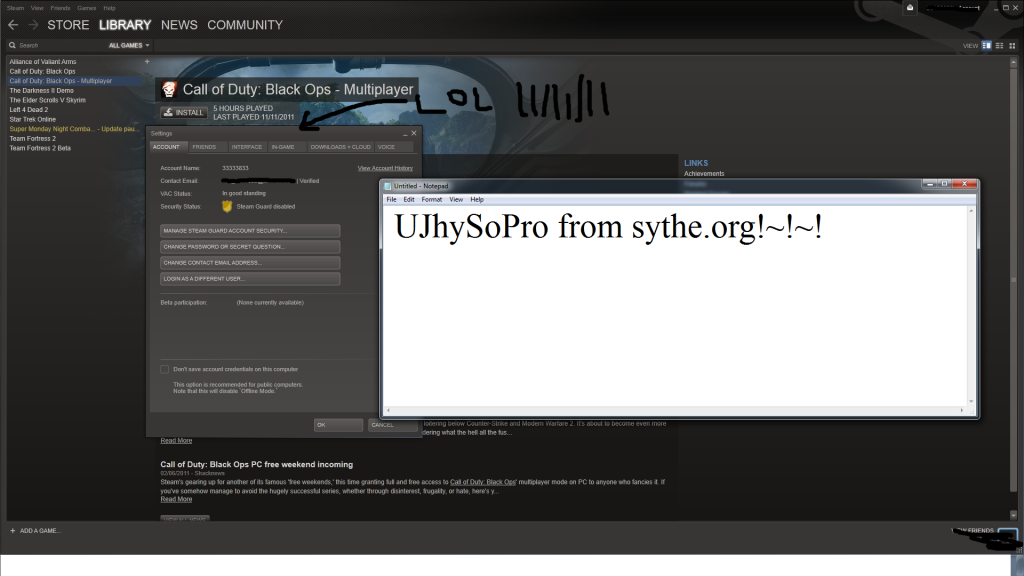Select Call of Duty: Black Ops in the list
The width and height of the screenshot is (1024, 576).
point(42,71)
